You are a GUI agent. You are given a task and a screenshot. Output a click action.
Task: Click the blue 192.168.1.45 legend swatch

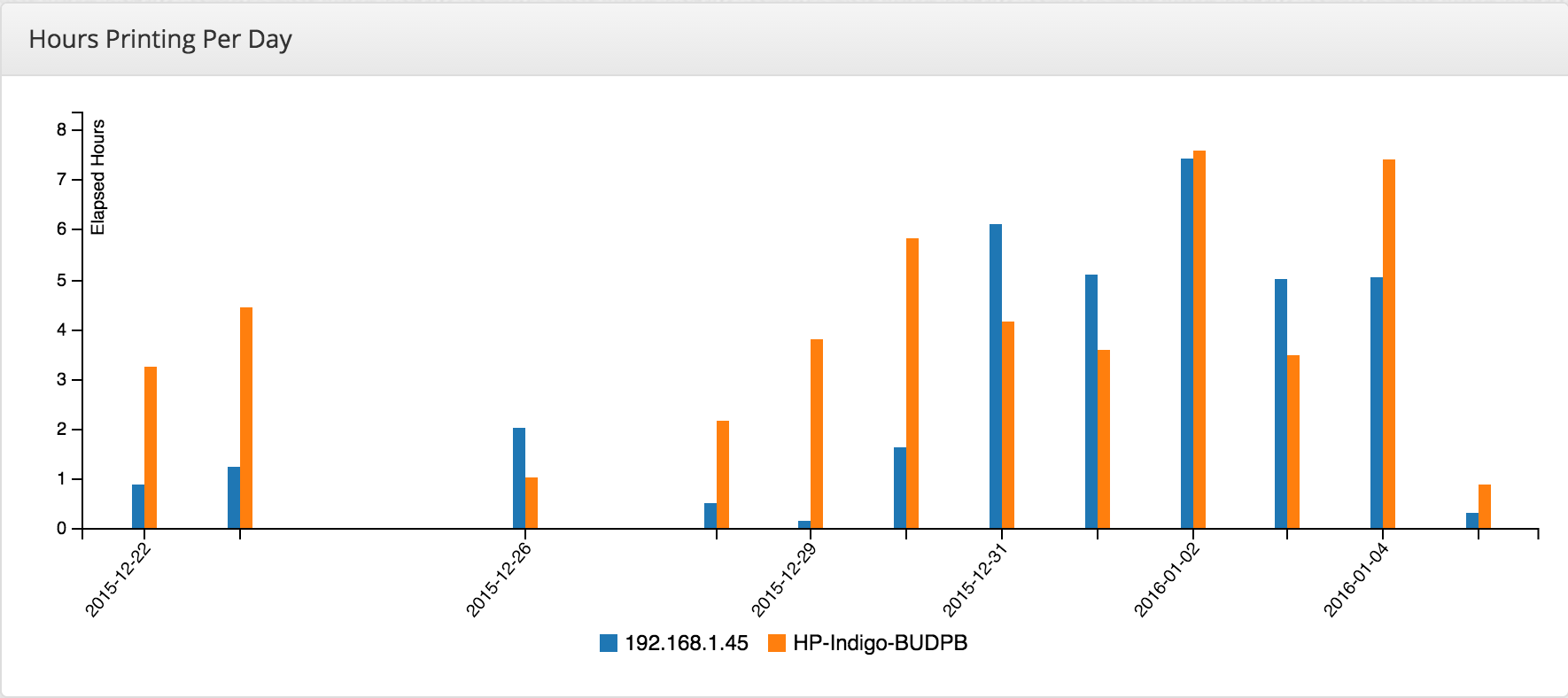click(609, 643)
